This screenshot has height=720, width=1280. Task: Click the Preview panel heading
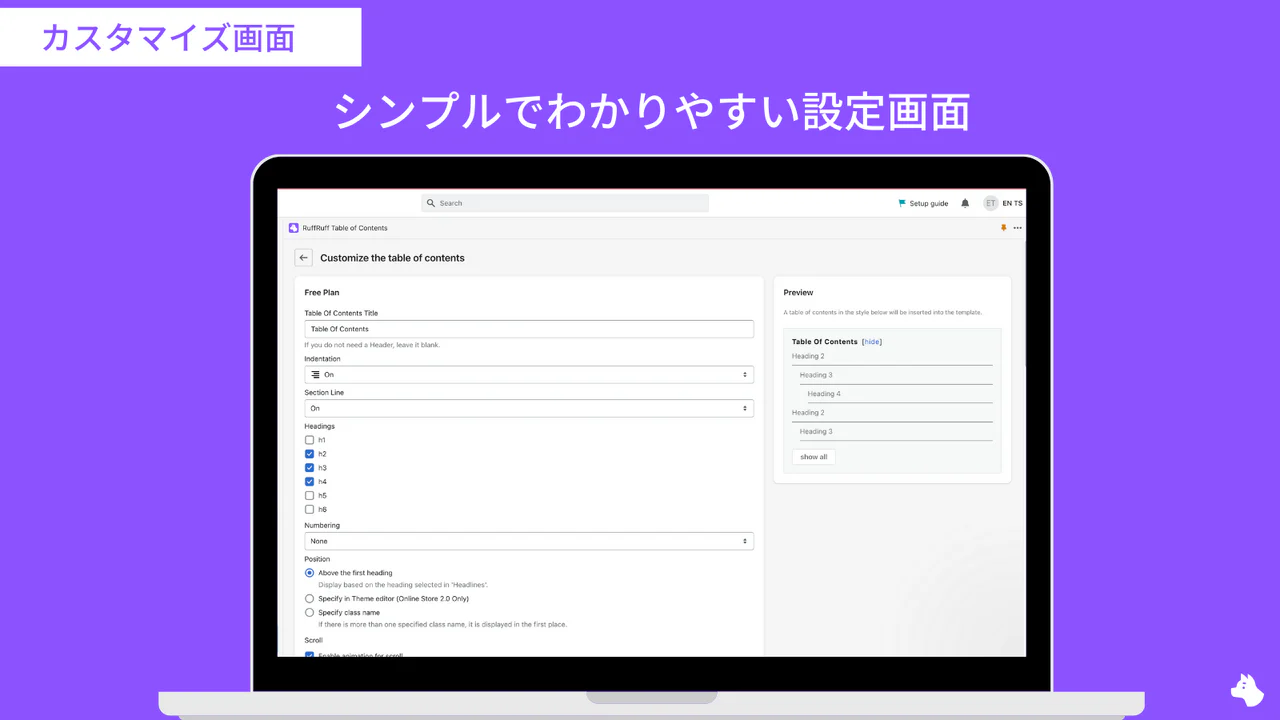(x=798, y=293)
